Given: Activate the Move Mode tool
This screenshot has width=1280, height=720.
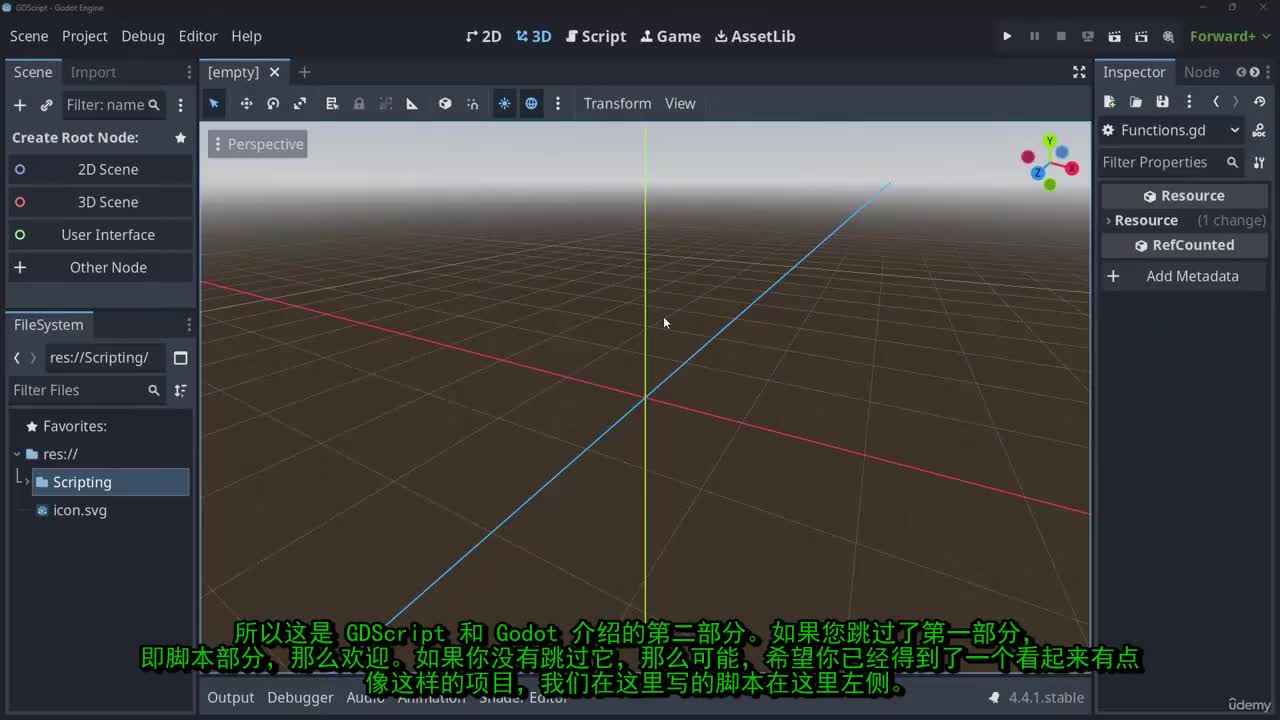Looking at the screenshot, I should tap(246, 103).
